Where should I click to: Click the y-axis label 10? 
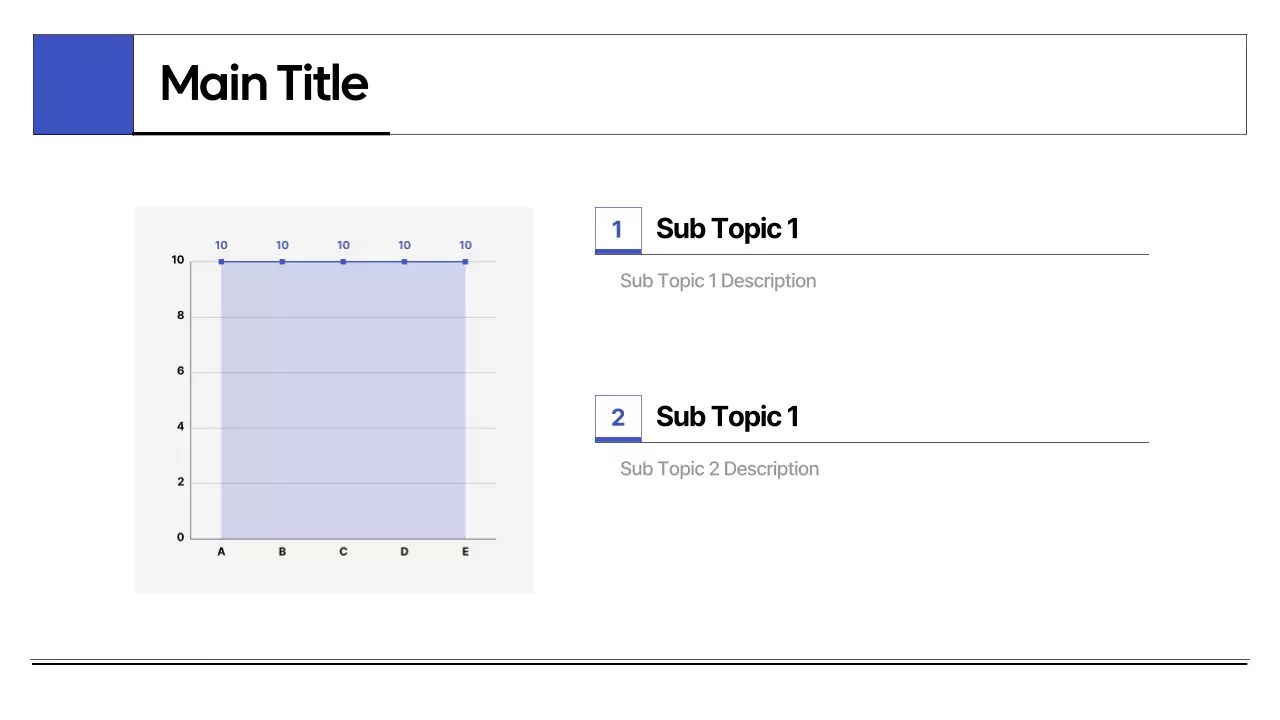pos(178,261)
